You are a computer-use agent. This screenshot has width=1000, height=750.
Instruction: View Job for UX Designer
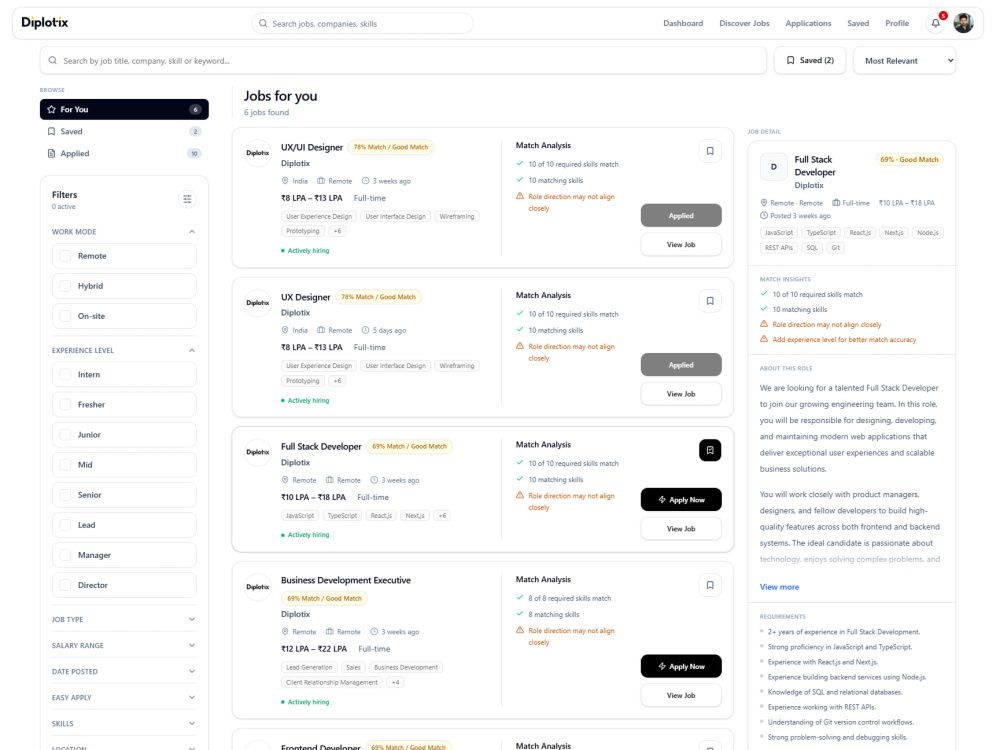(681, 393)
